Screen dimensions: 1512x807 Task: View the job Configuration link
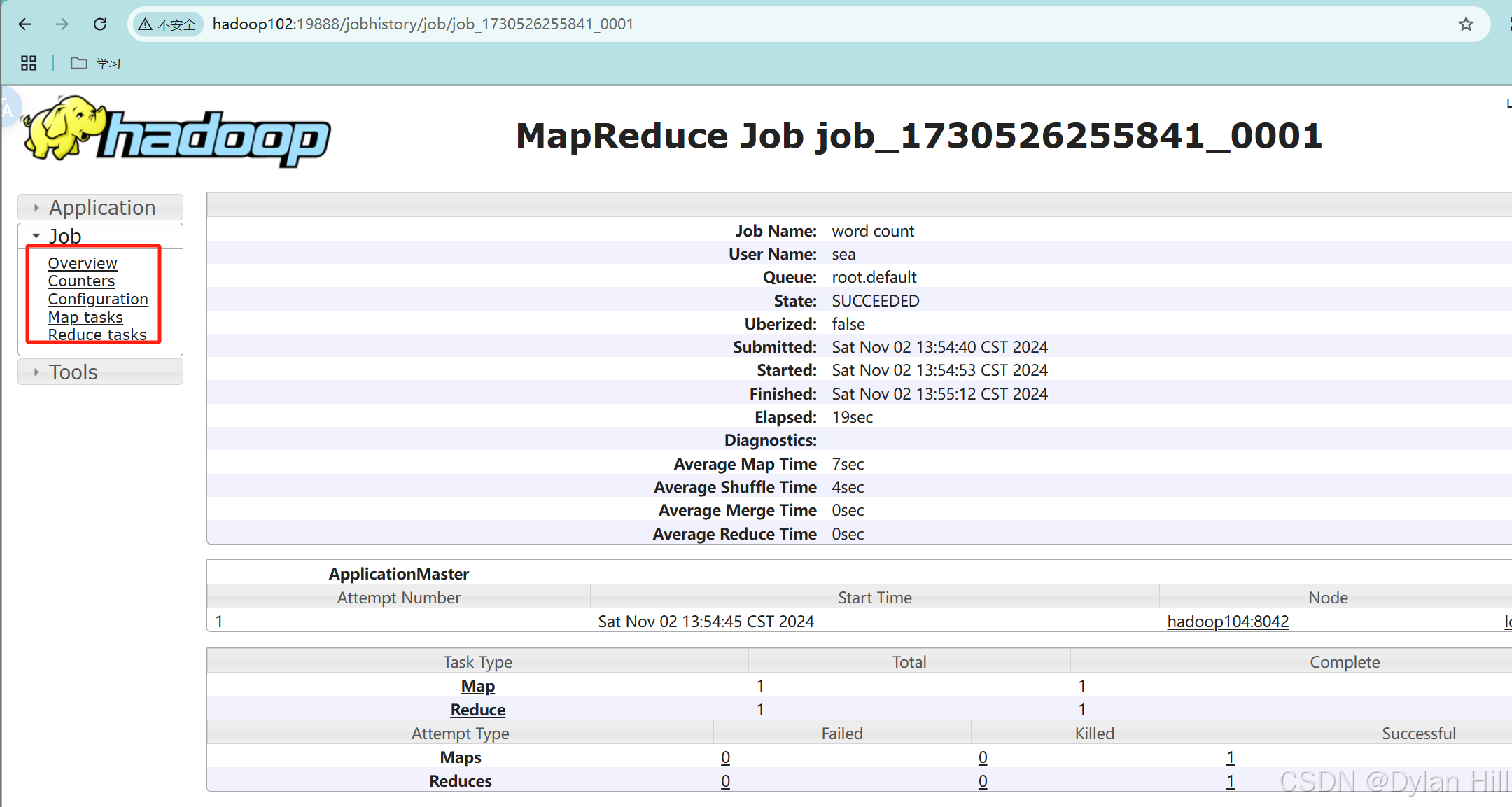(x=98, y=299)
